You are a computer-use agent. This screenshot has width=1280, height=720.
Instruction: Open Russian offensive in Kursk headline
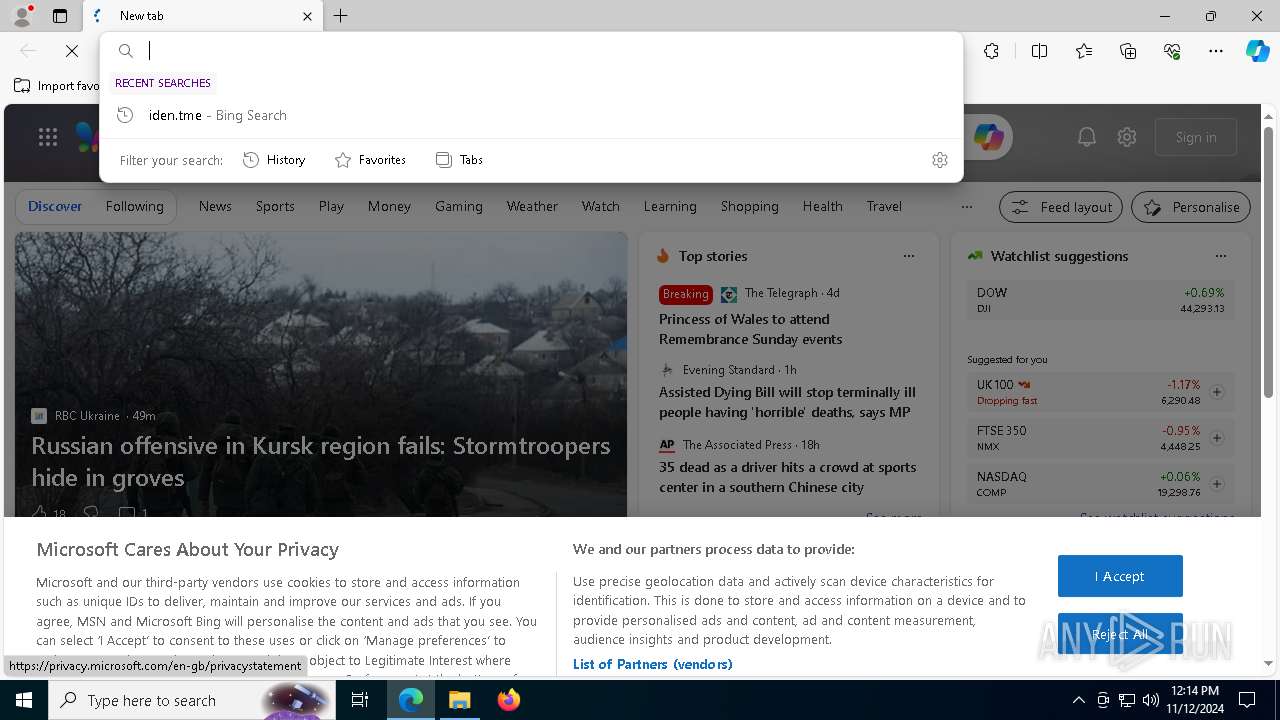(321, 461)
